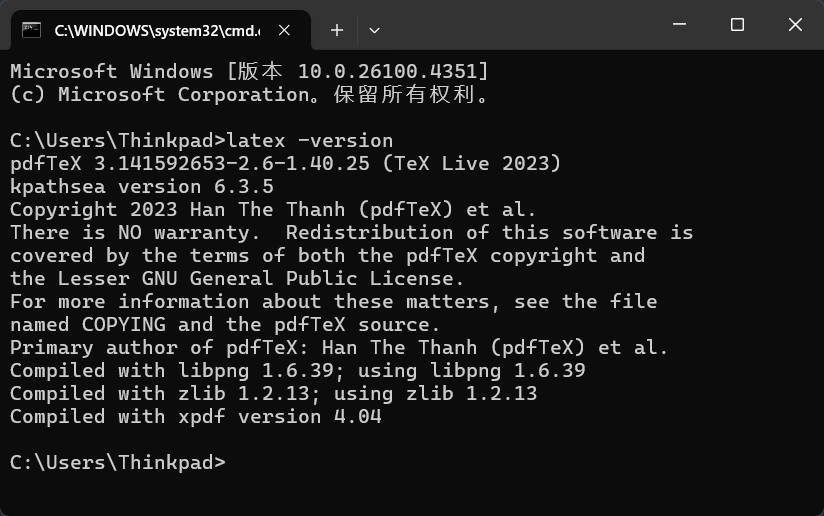The width and height of the screenshot is (824, 516).
Task: Click the 'Copyright 2023 Han The Thanh' line
Action: 273,210
